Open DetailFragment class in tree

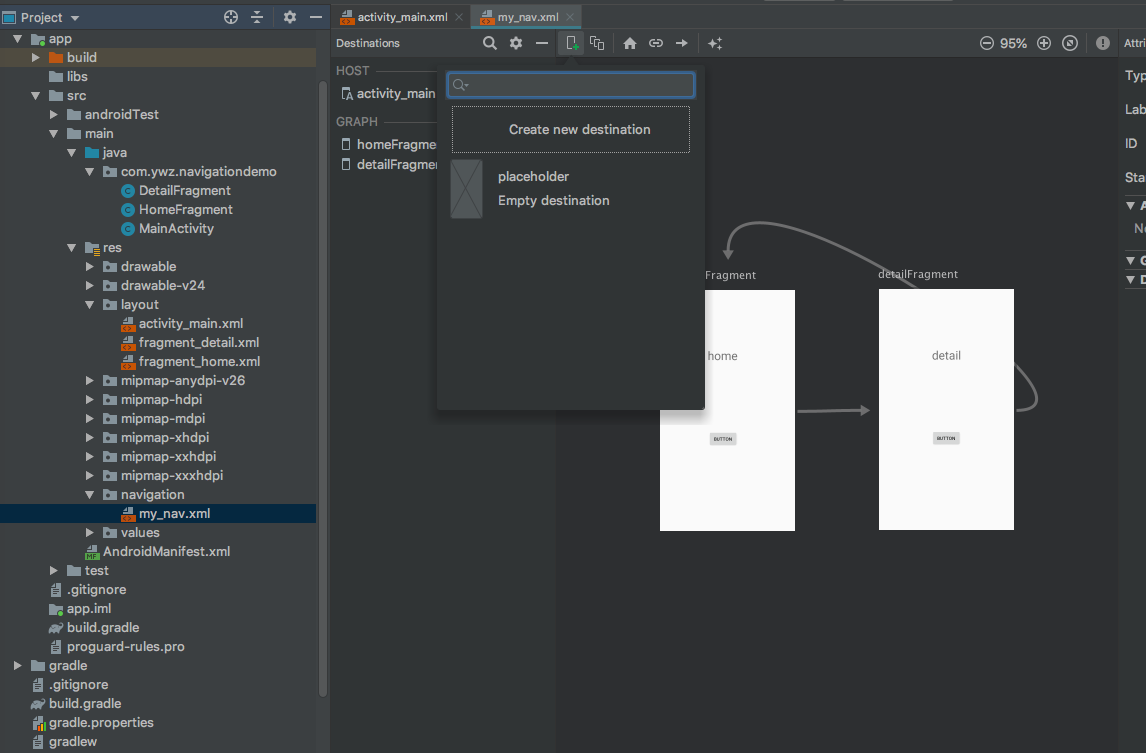click(176, 191)
